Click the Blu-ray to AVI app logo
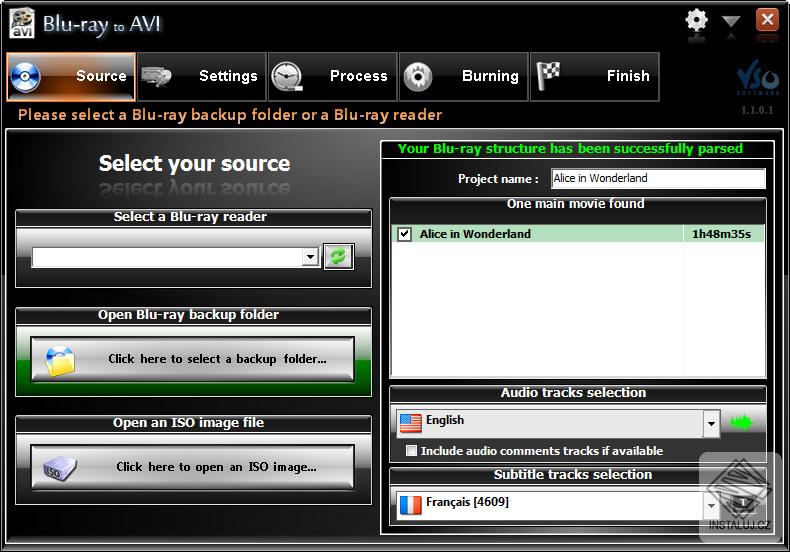790x552 pixels. 22,24
